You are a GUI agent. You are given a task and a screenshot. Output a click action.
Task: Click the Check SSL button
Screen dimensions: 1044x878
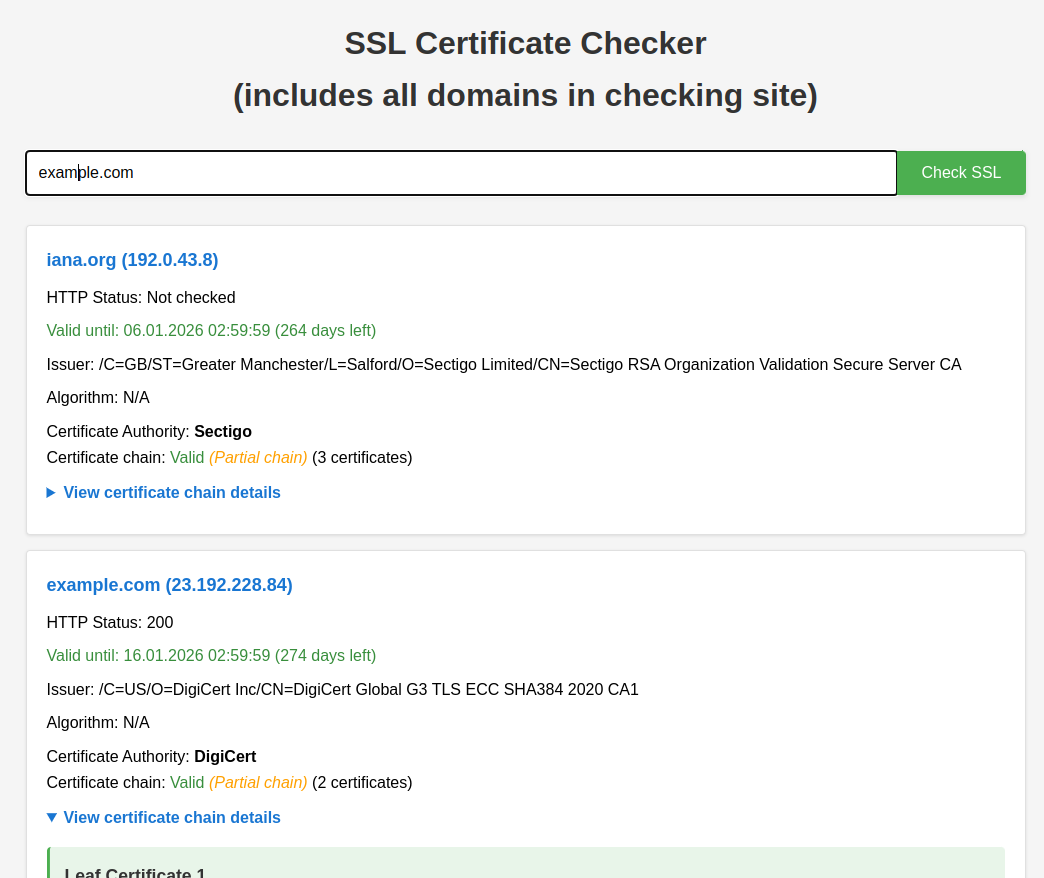960,172
